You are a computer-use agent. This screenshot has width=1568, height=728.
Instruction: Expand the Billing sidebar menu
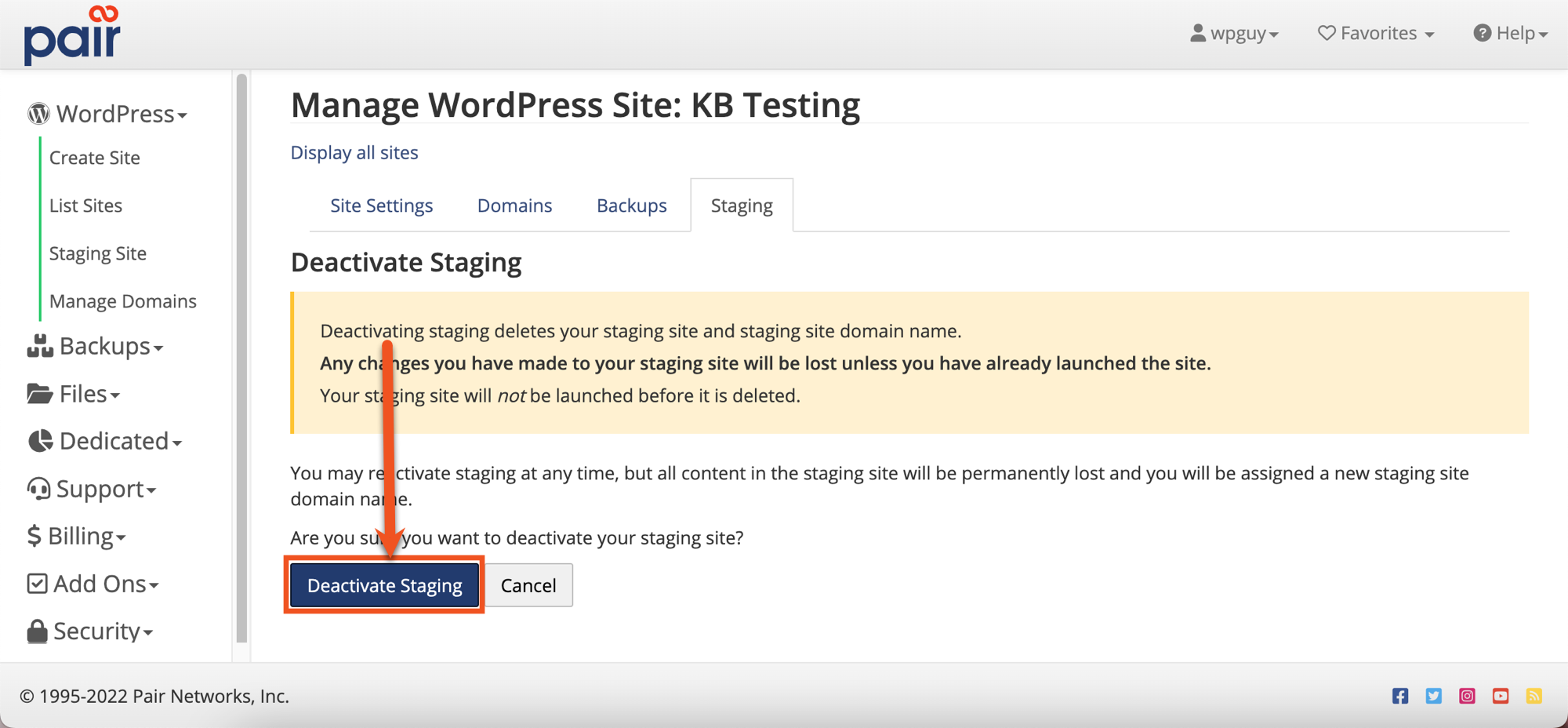click(77, 537)
